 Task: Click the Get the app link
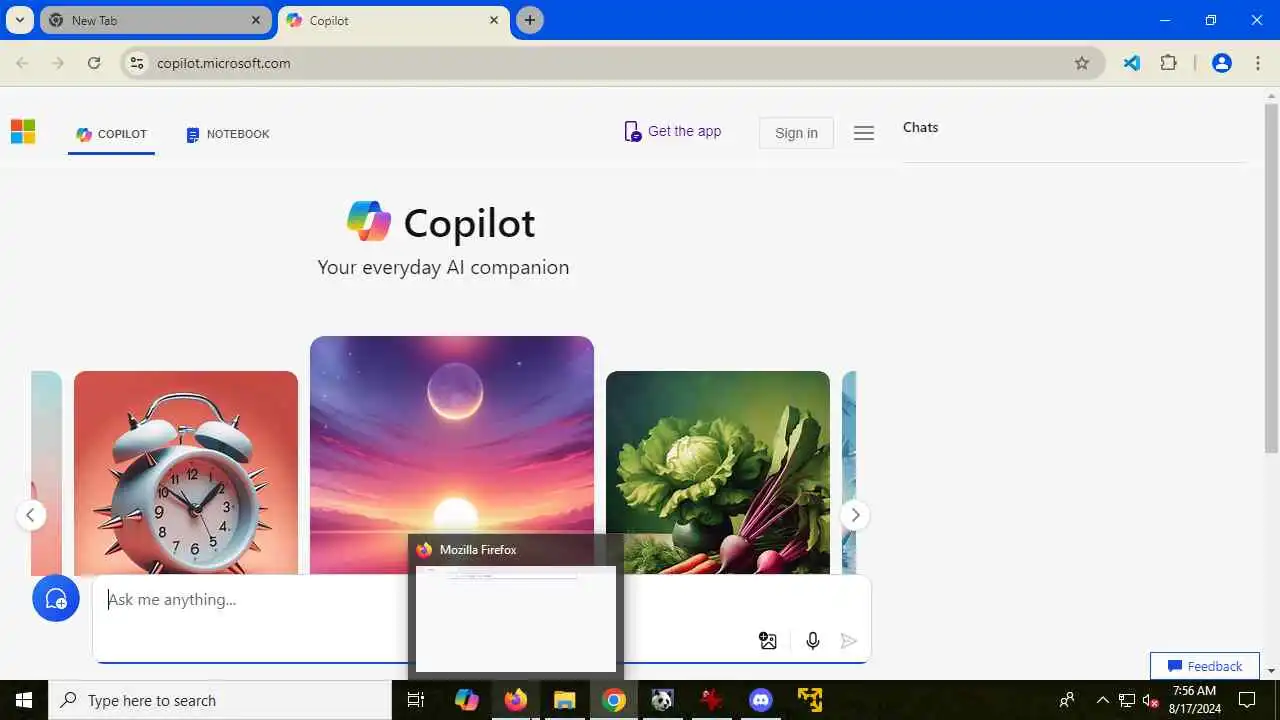[x=672, y=132]
